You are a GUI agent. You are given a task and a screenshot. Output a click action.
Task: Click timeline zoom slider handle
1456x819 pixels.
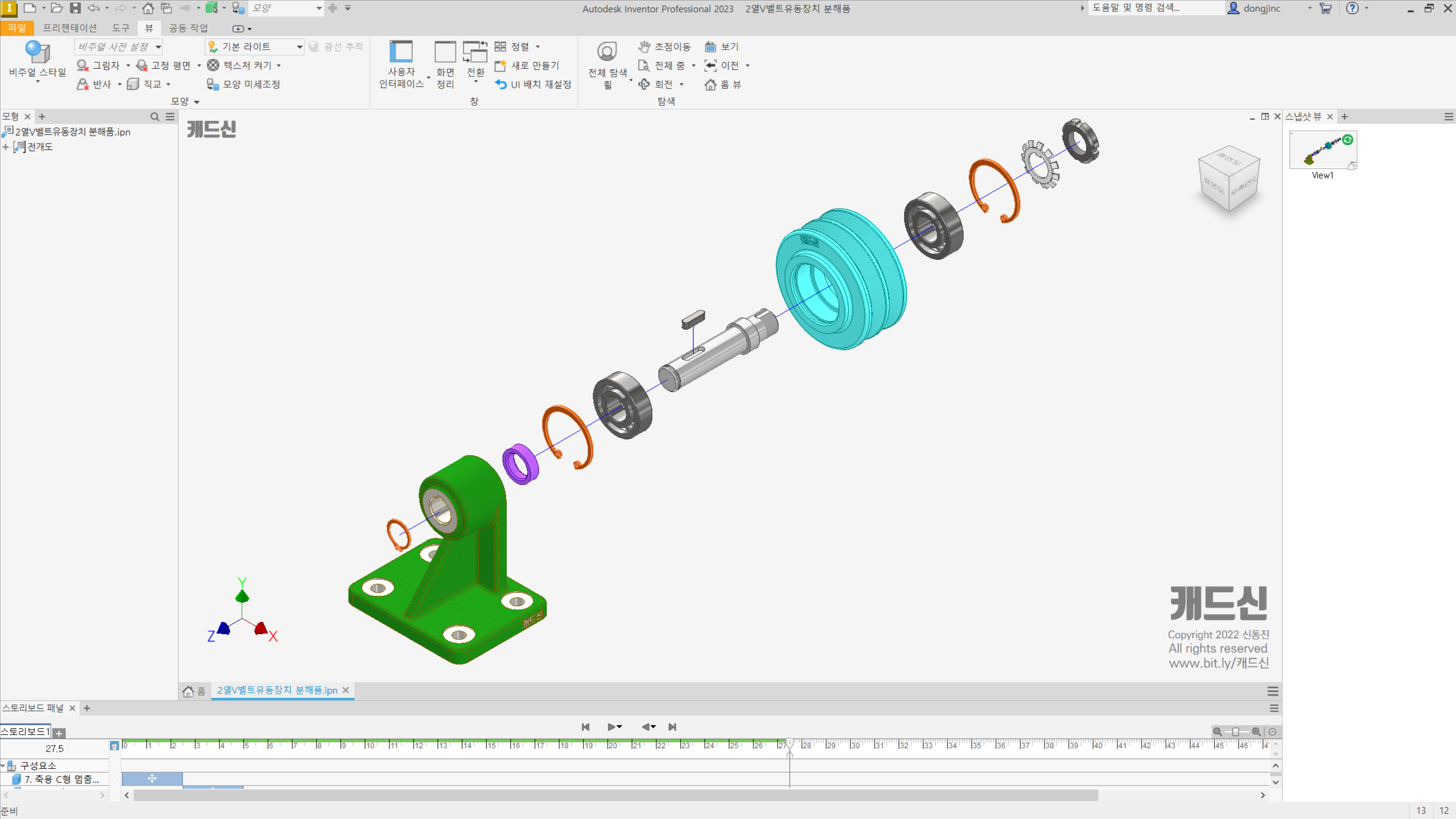1236,732
